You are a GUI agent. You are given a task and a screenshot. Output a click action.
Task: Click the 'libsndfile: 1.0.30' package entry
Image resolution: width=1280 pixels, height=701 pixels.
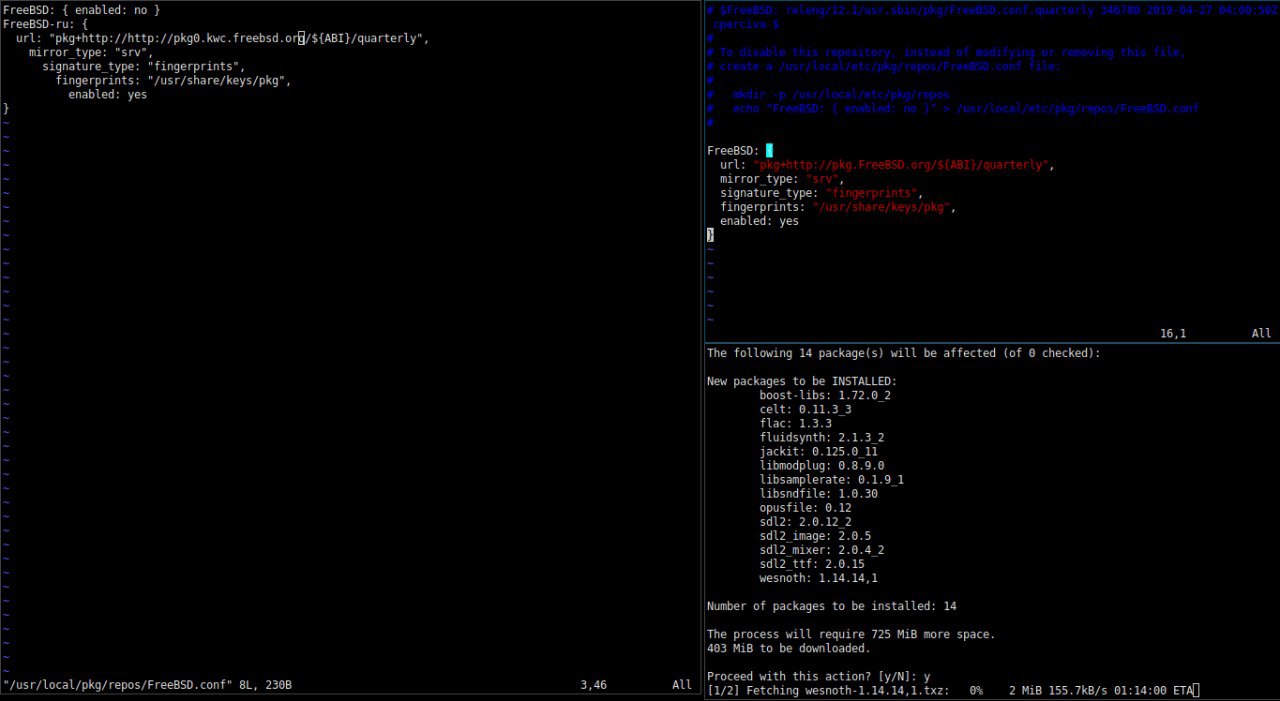[x=818, y=493]
